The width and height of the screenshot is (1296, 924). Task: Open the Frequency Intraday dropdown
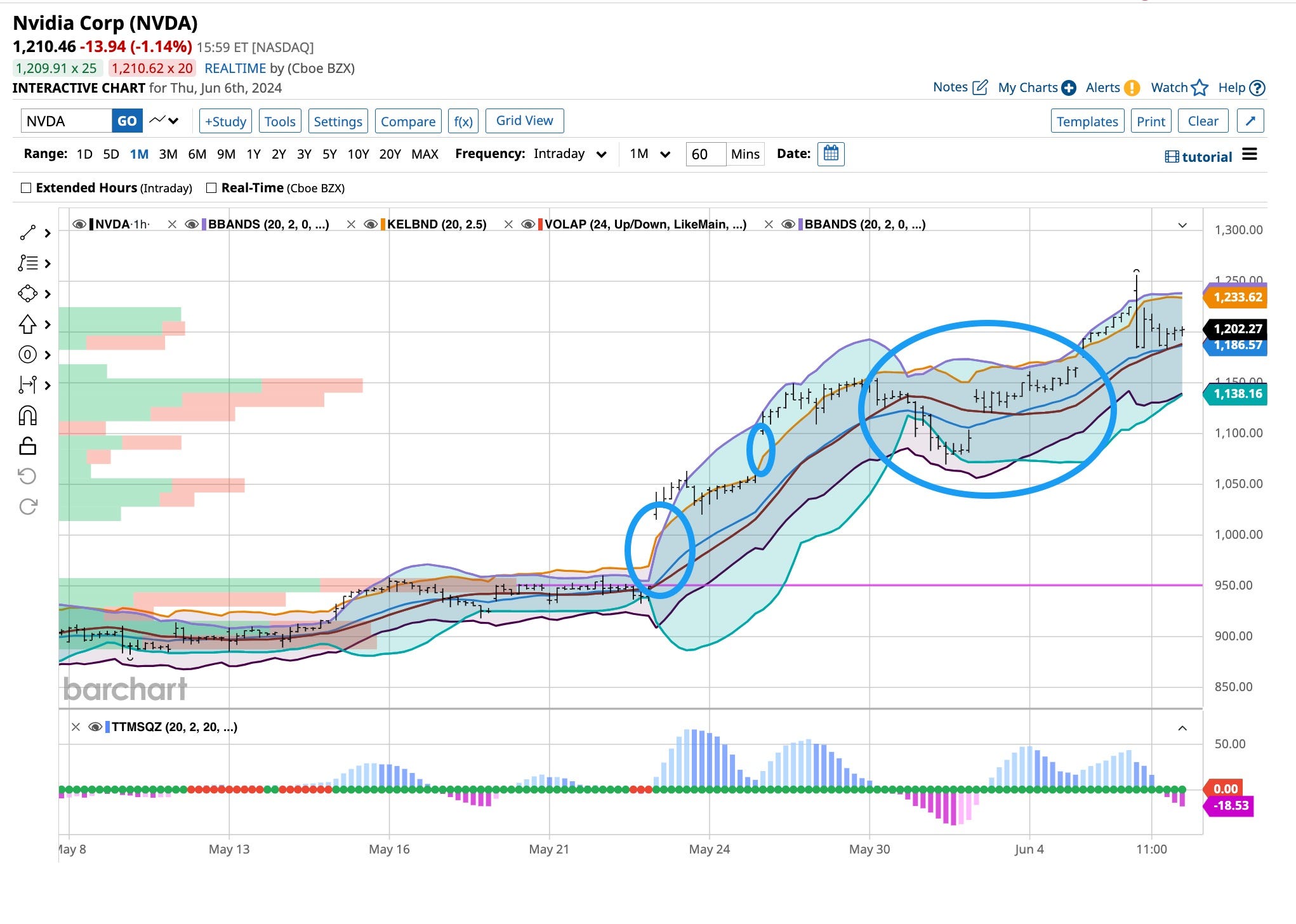coord(570,154)
